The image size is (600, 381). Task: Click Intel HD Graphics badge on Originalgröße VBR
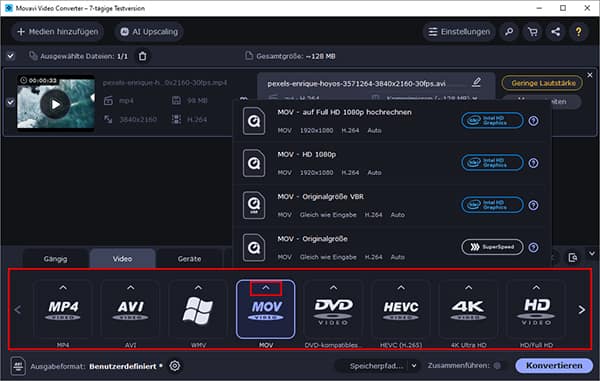pyautogui.click(x=492, y=205)
